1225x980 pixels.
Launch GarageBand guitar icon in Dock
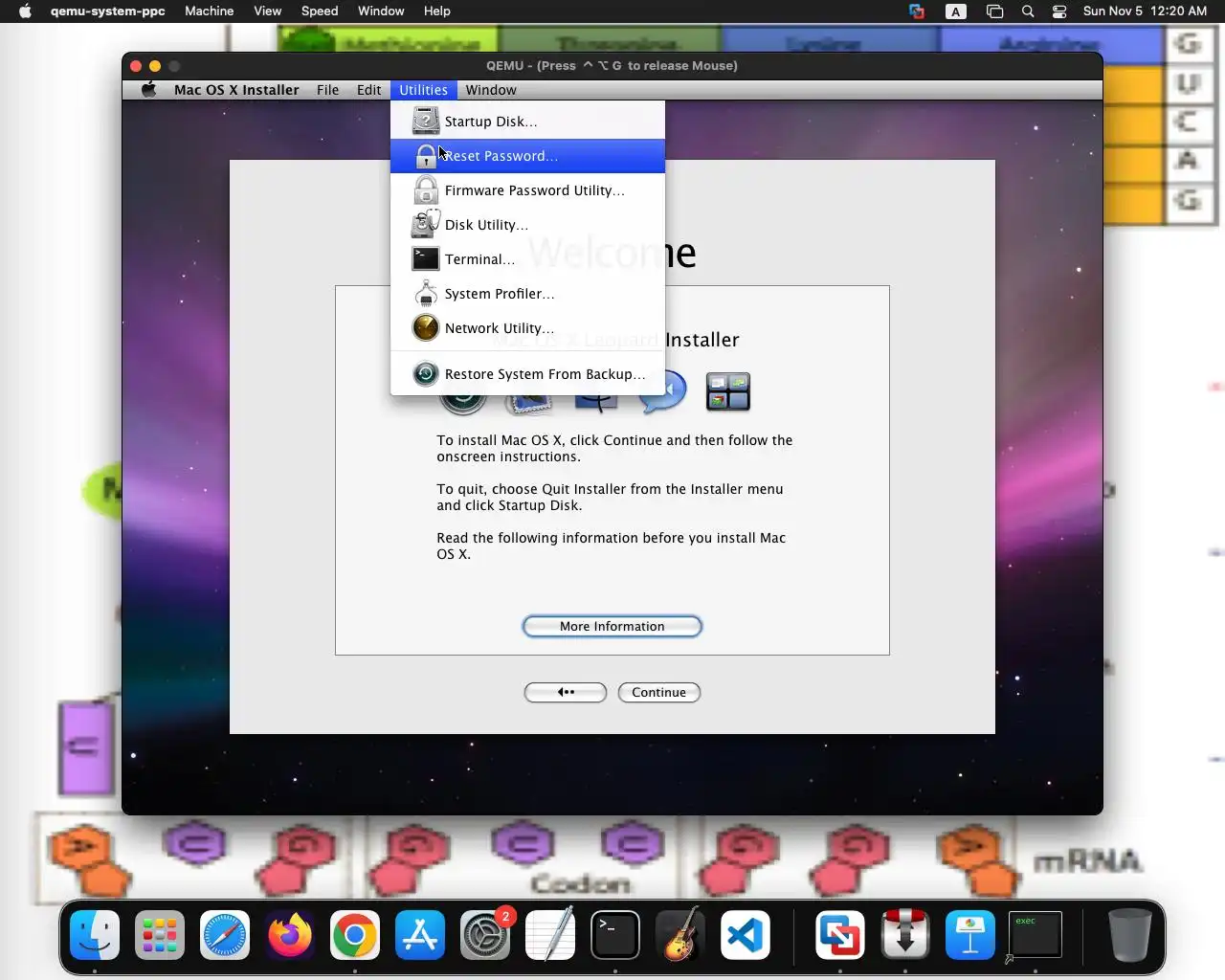pos(680,934)
